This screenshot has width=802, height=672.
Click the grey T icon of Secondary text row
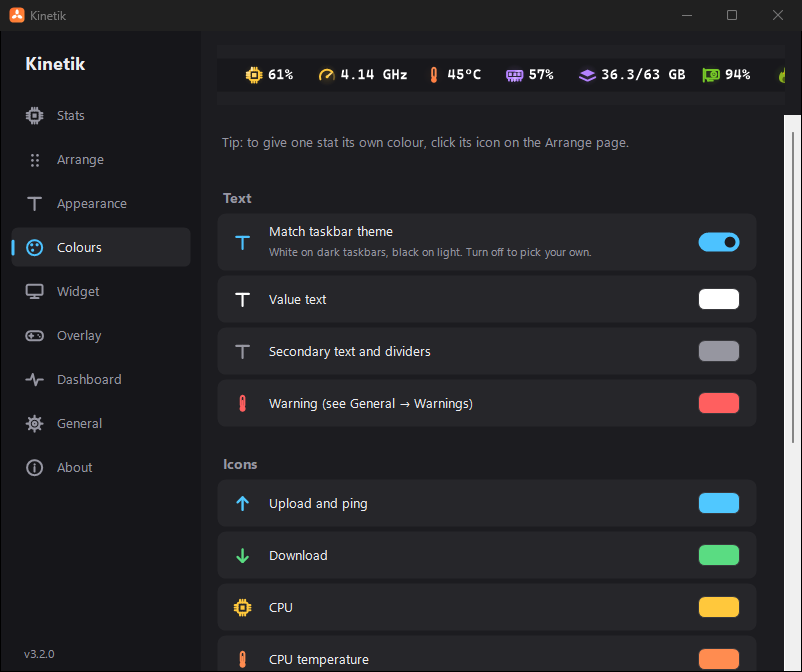[242, 352]
